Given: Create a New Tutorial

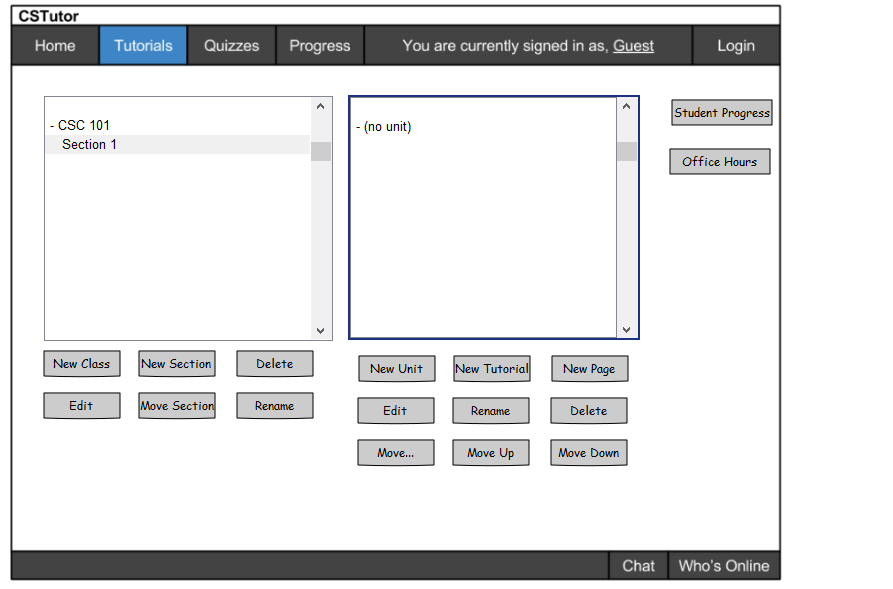Looking at the screenshot, I should tap(491, 369).
